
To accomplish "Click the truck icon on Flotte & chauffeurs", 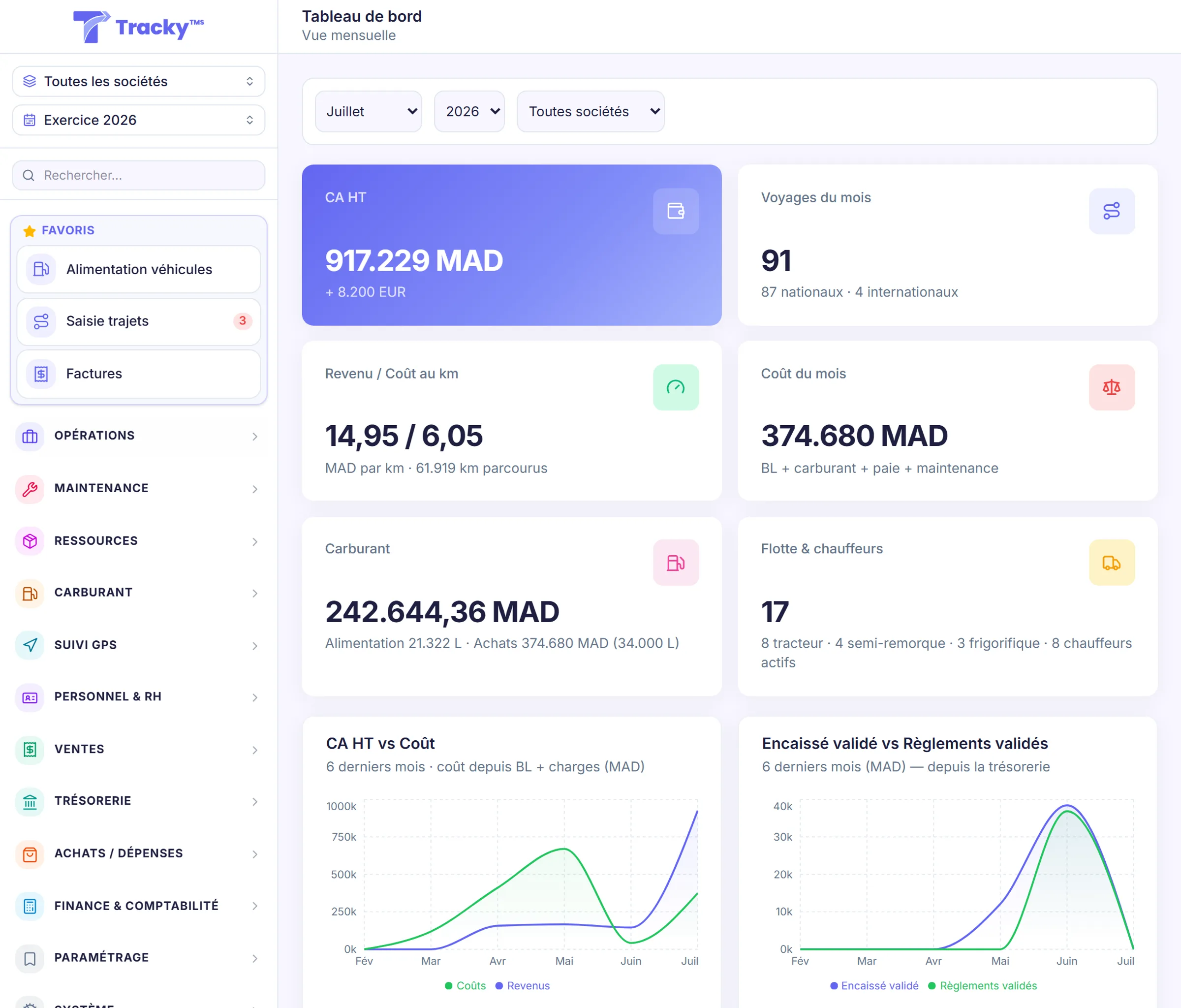I will tap(1112, 563).
